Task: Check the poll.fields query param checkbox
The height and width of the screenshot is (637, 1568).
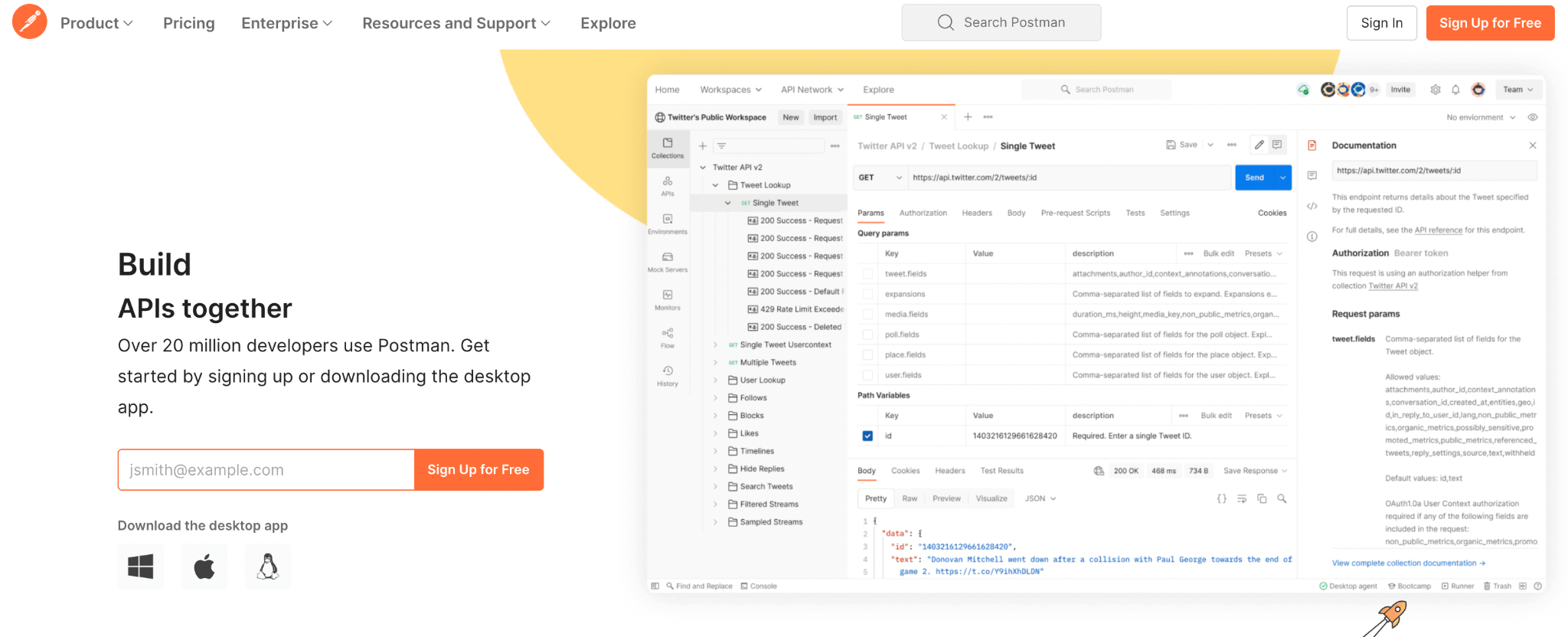Action: [867, 335]
